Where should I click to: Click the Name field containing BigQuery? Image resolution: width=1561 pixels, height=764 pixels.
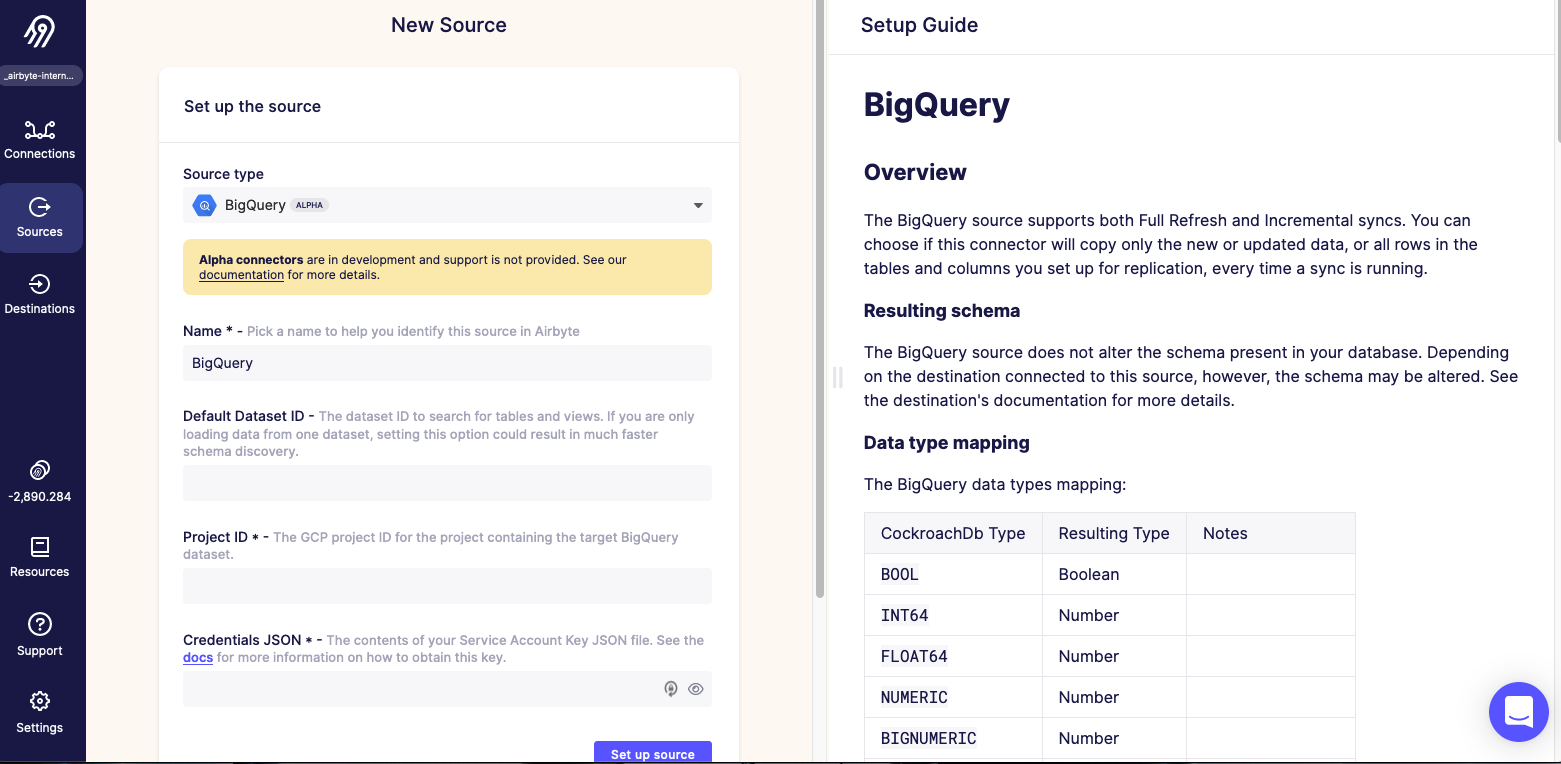coord(447,362)
